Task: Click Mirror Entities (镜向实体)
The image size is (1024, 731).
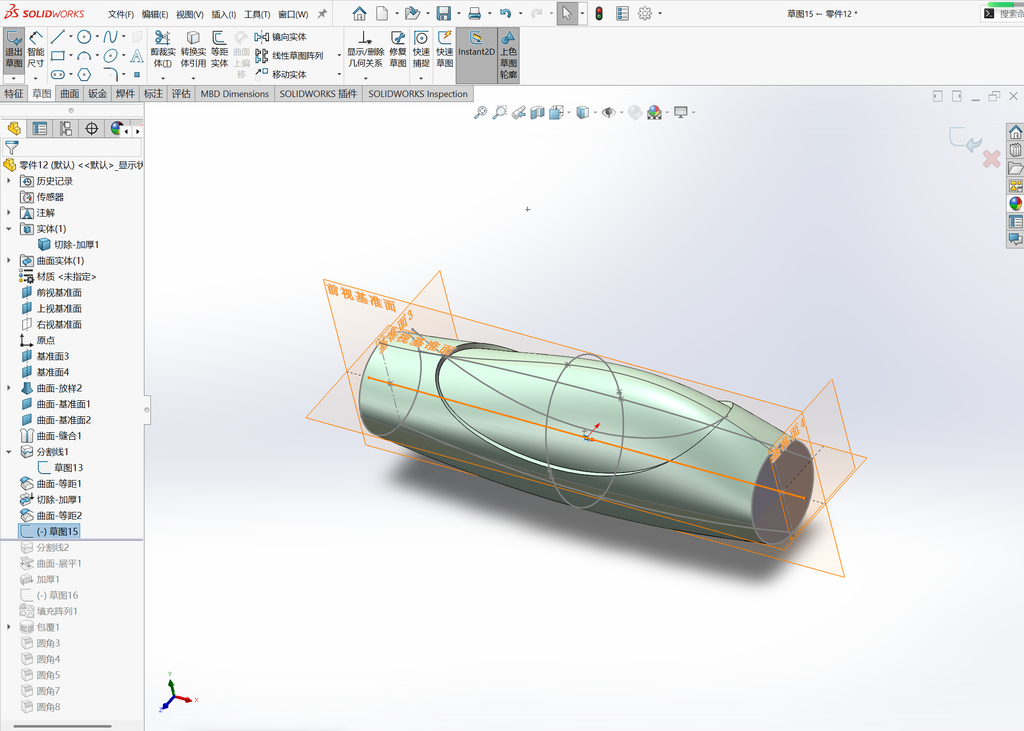Action: [281, 37]
